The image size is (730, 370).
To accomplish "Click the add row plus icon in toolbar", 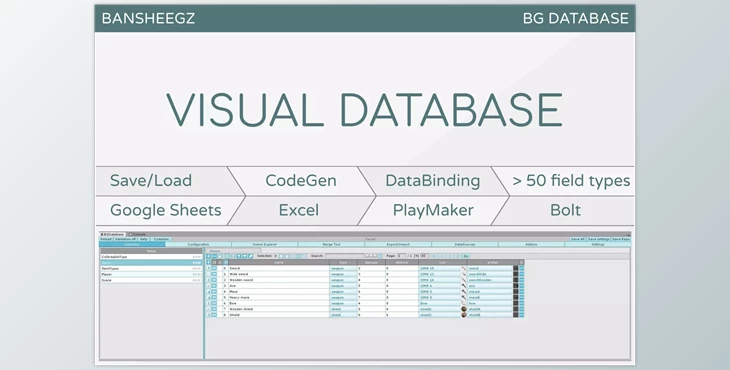I will 209,256.
